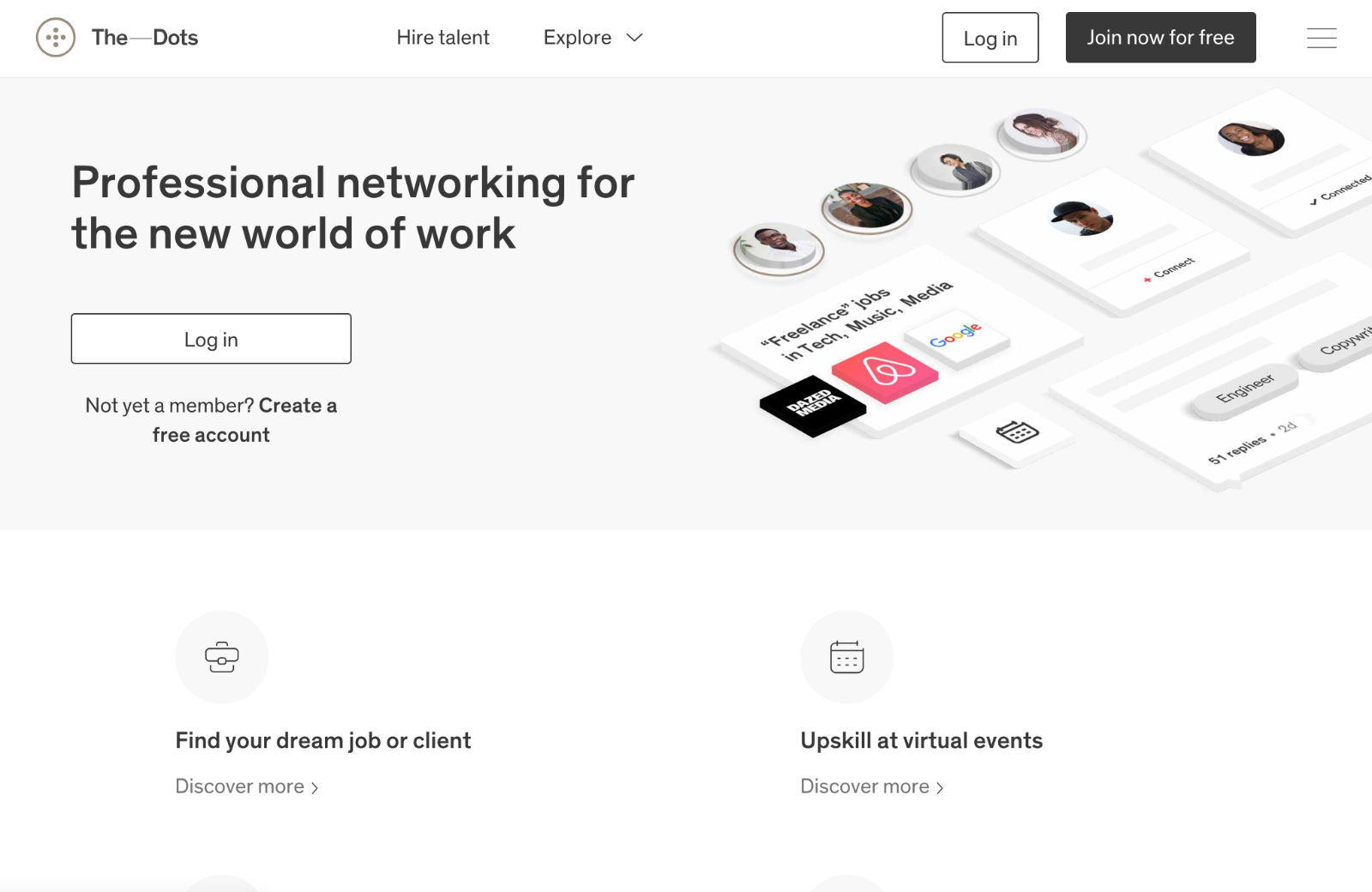The image size is (1372, 892).
Task: Click Join now for free button
Action: 1161,38
